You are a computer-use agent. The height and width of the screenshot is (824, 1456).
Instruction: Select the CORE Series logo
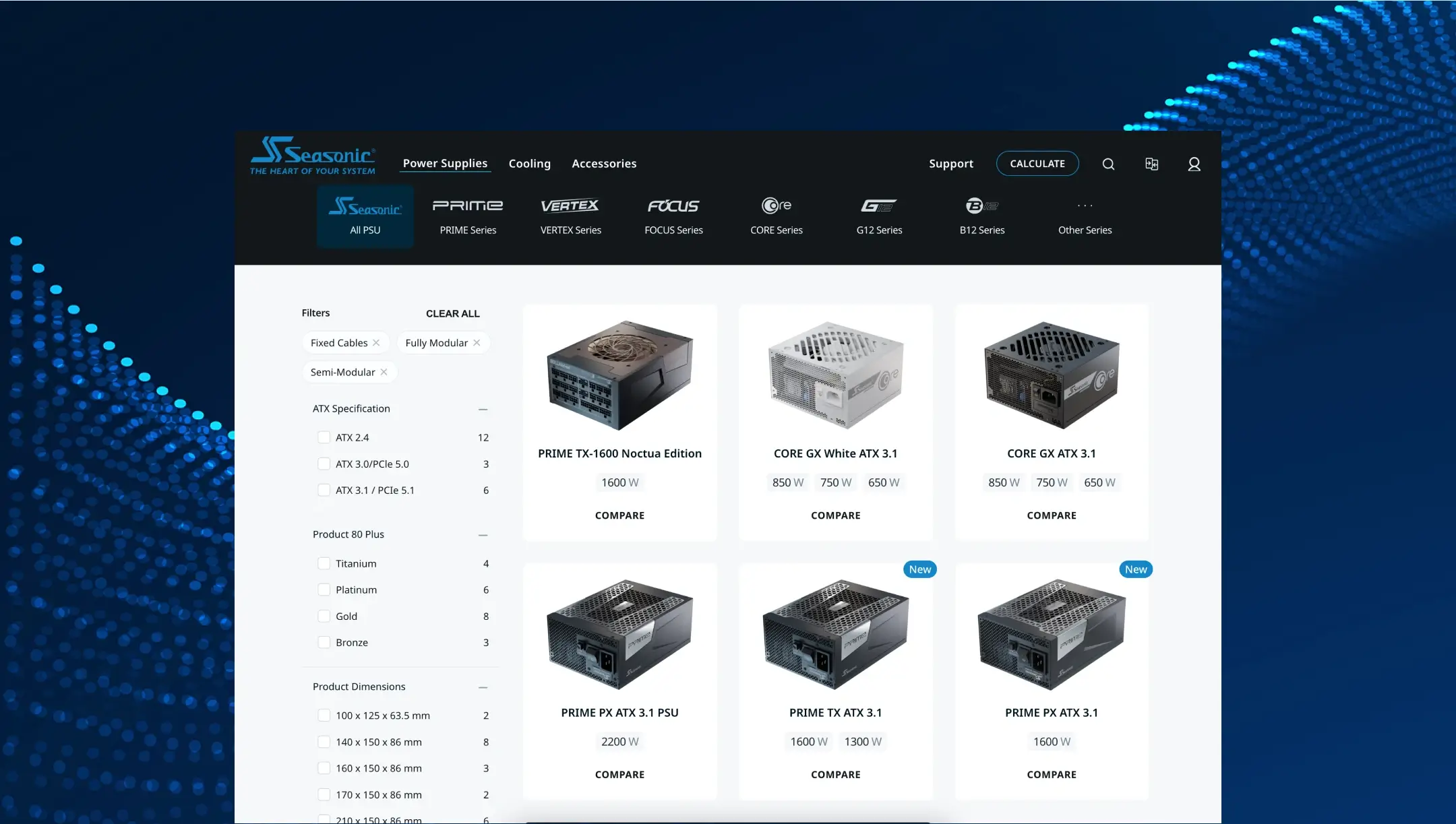pyautogui.click(x=777, y=205)
